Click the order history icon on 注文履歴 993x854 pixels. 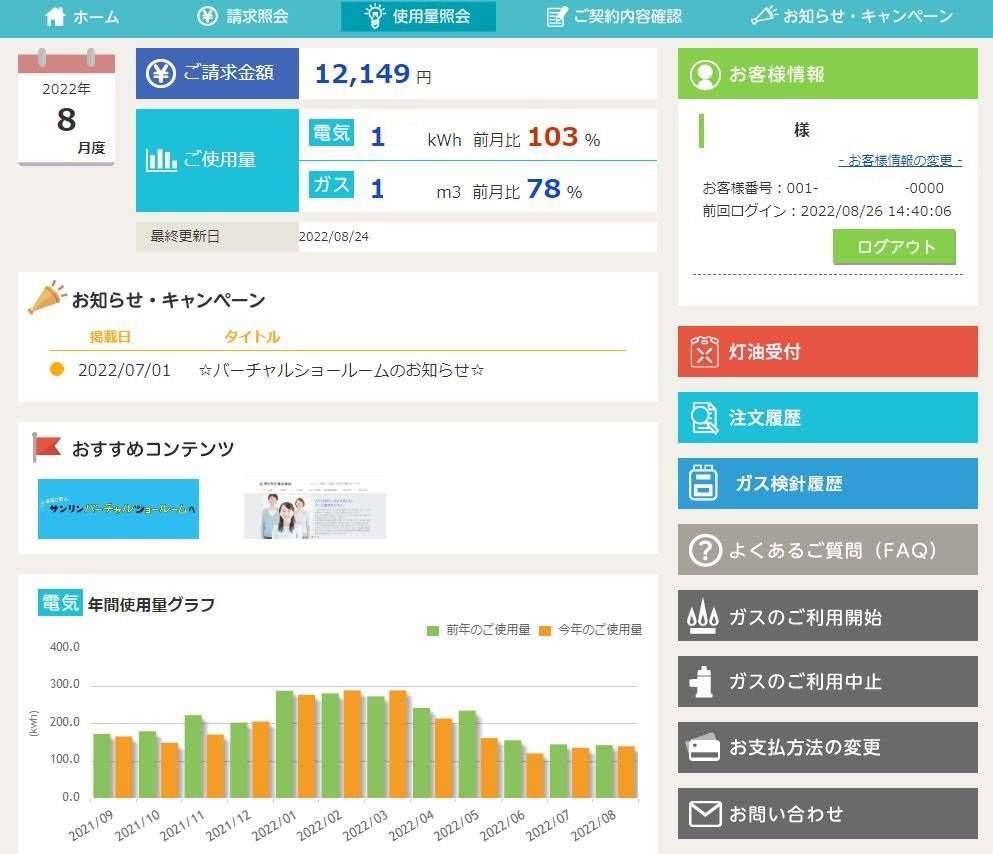pyautogui.click(x=705, y=418)
